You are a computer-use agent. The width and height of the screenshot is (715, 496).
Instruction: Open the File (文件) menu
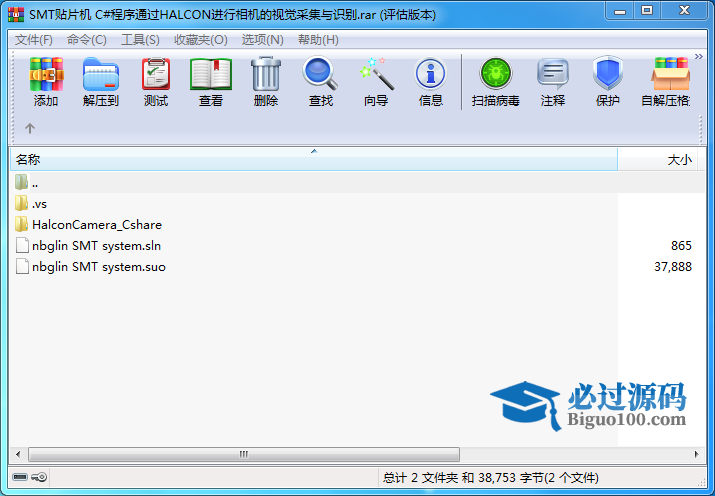pyautogui.click(x=34, y=40)
